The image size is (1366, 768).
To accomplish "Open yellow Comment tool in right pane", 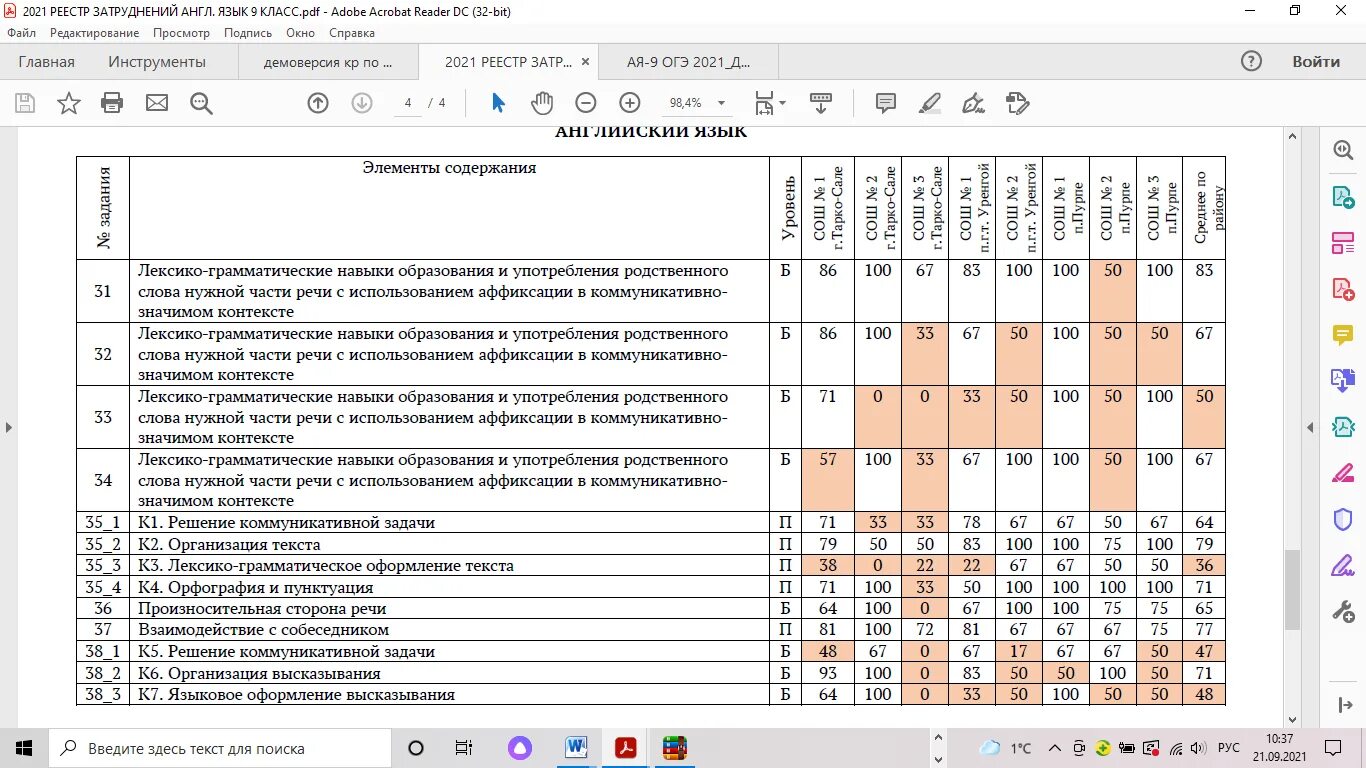I will coord(1343,335).
